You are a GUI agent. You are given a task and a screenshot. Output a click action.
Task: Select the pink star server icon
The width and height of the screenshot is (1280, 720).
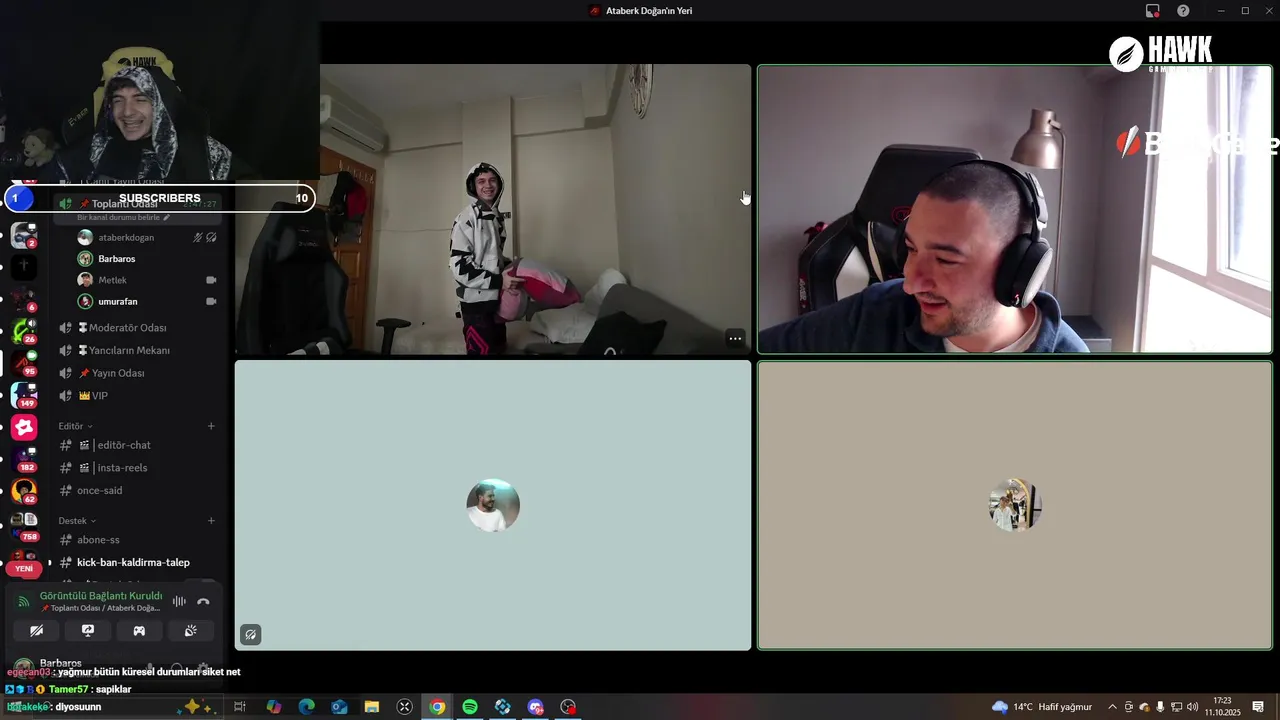click(24, 427)
